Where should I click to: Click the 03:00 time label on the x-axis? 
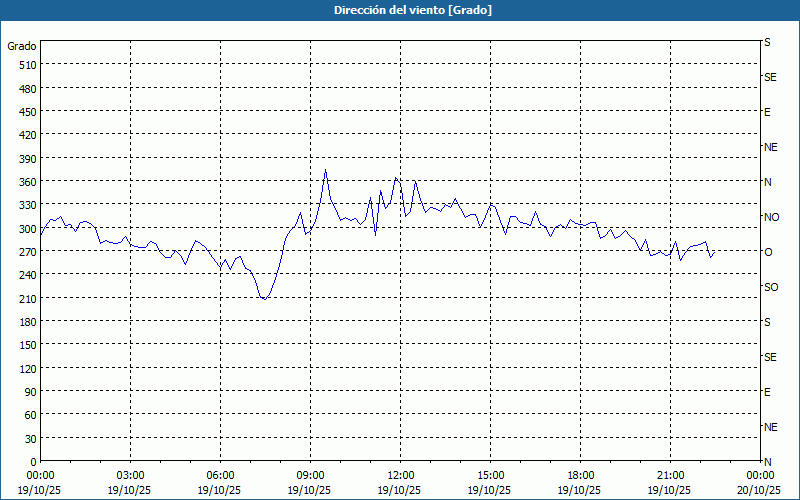pos(130,475)
